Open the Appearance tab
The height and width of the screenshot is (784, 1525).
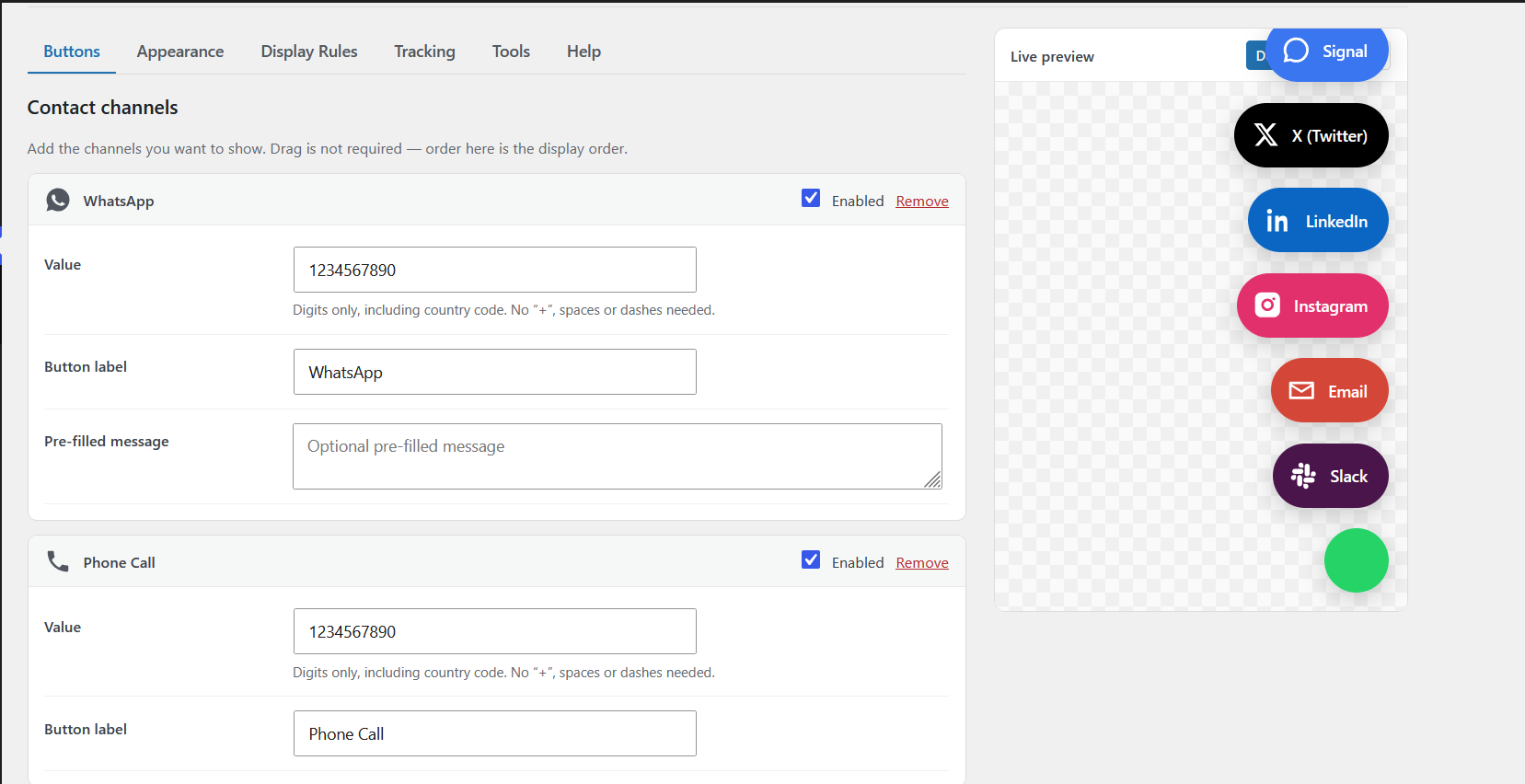180,52
